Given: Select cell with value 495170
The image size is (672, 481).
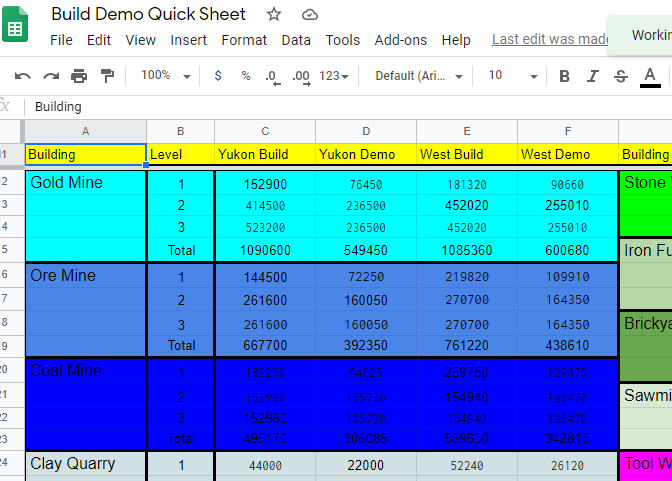Looking at the screenshot, I should tap(265, 439).
